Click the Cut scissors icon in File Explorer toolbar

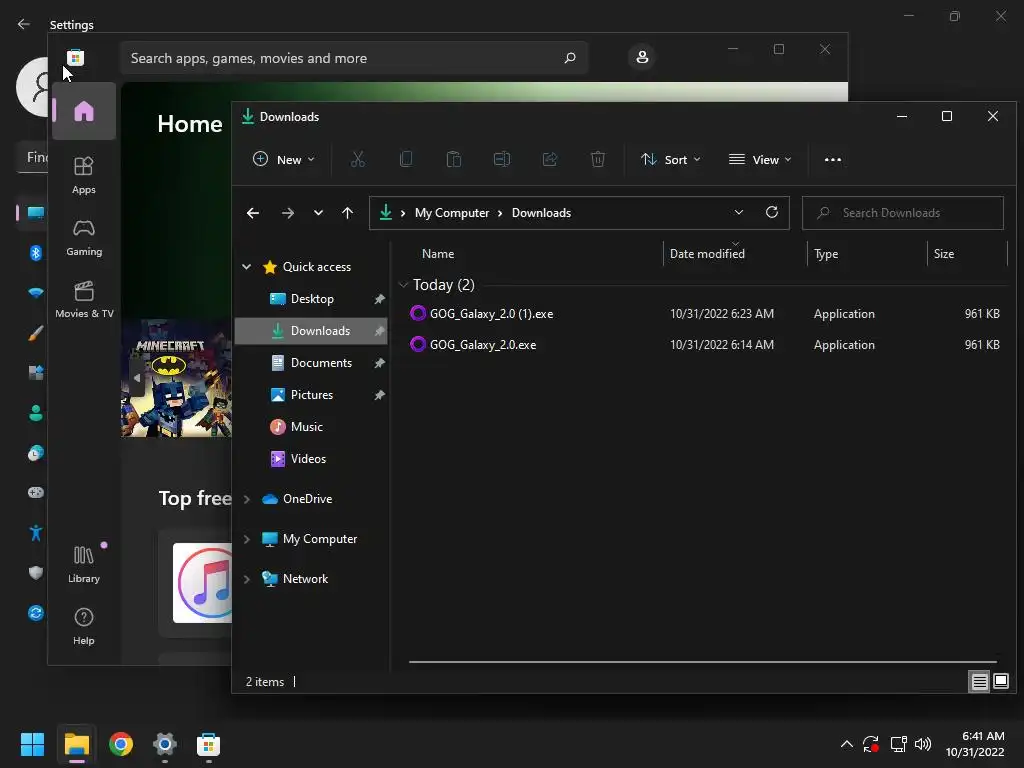(357, 159)
